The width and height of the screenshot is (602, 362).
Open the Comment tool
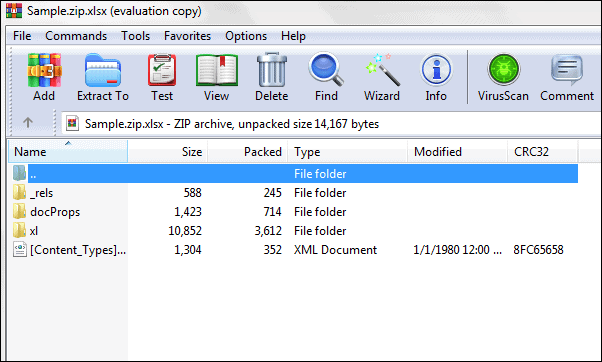(567, 77)
